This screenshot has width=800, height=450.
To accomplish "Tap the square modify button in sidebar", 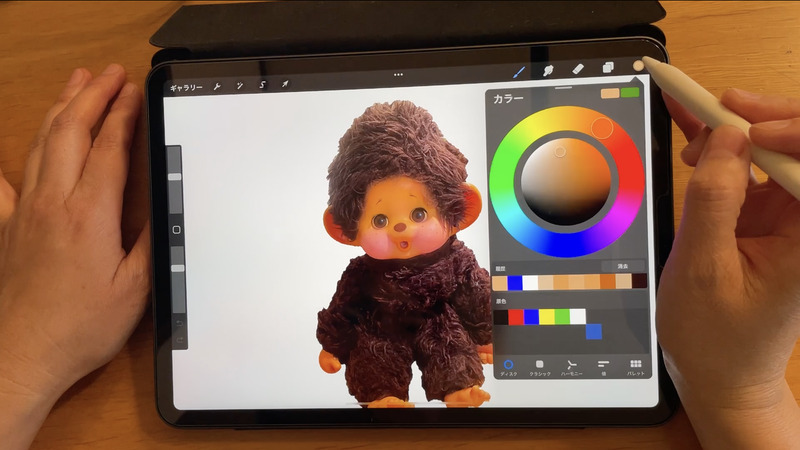I will pyautogui.click(x=177, y=230).
